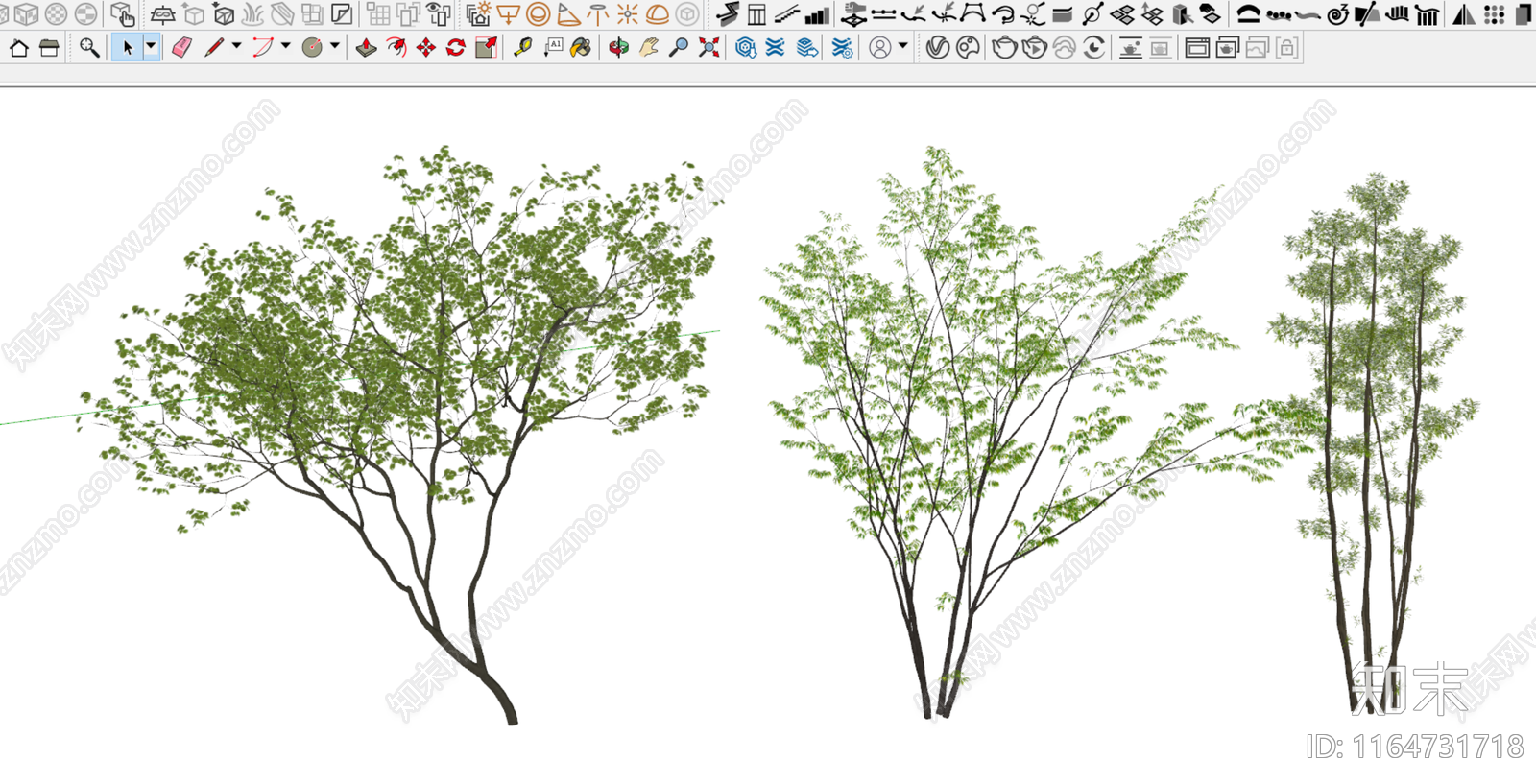Screen dimensions: 1536x784
Task: Click the V-Ray cloud render icon
Action: [x=1064, y=47]
